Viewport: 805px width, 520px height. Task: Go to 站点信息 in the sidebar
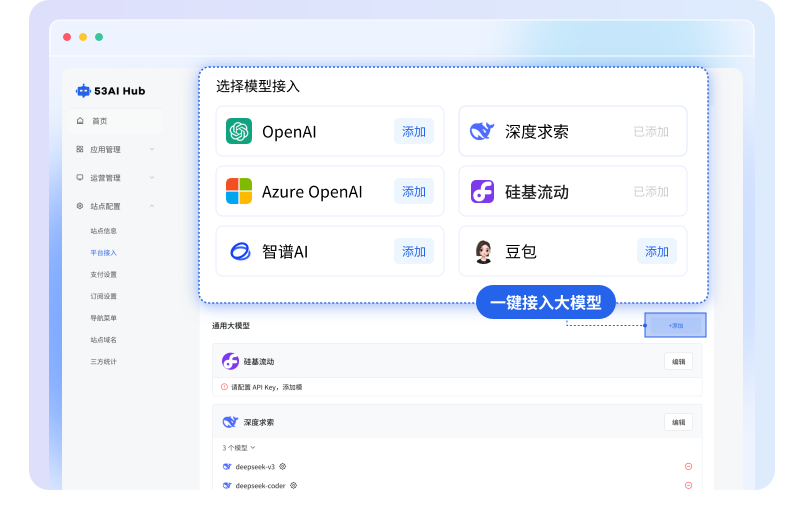click(x=104, y=231)
